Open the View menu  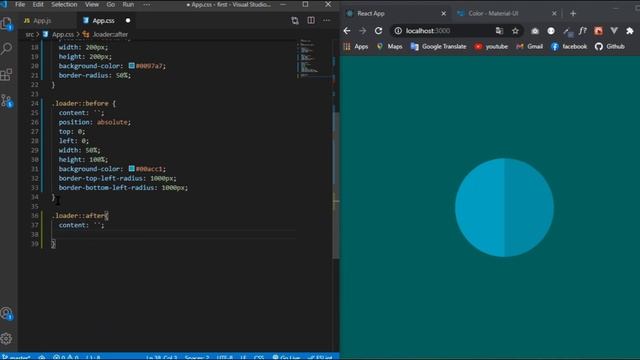point(92,4)
